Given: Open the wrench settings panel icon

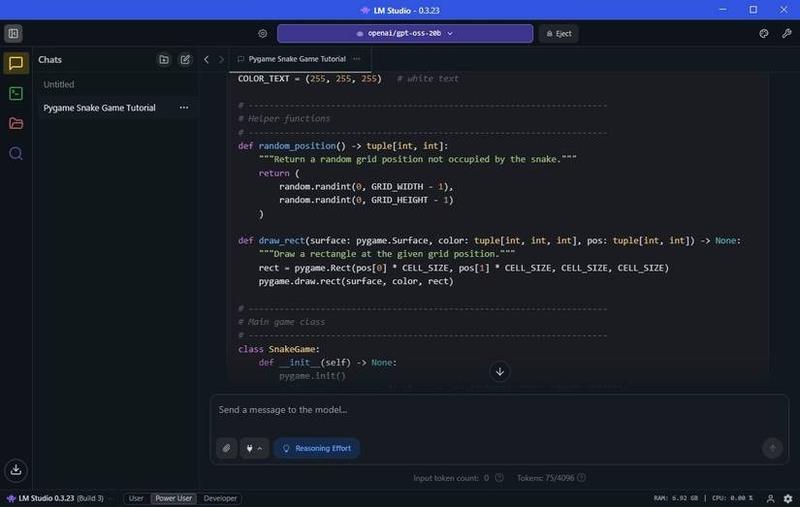Looking at the screenshot, I should pos(785,33).
